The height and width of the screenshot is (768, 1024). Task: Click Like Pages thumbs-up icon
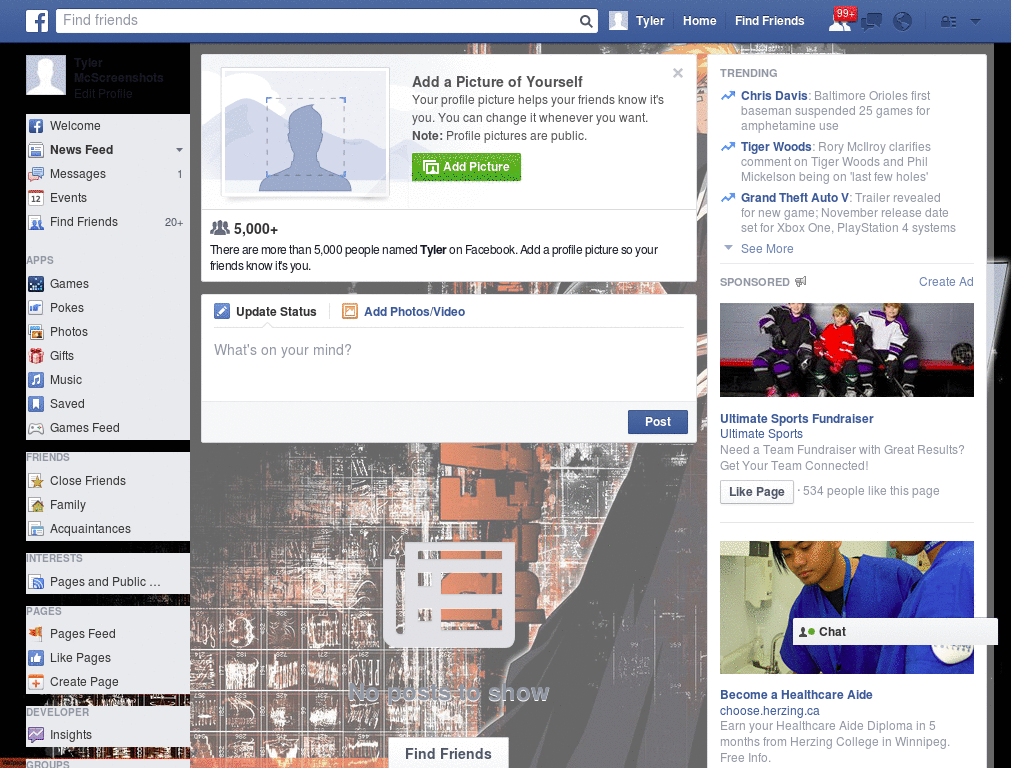36,658
